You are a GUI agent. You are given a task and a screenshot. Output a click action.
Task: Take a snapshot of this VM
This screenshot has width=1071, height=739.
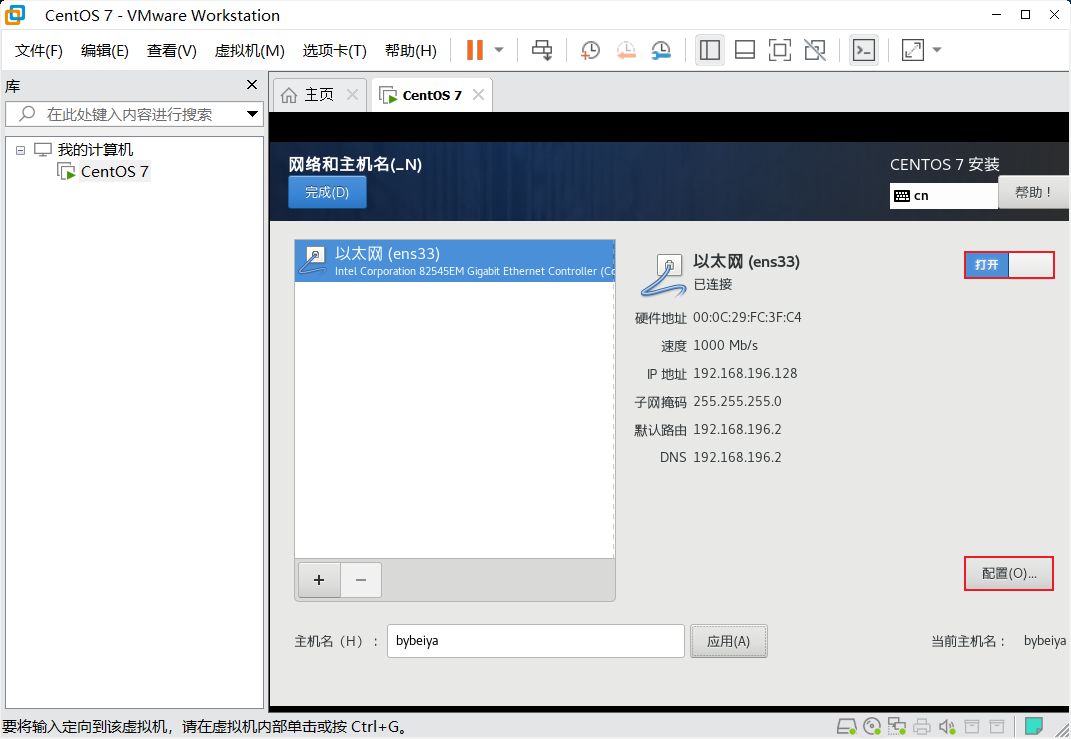(x=590, y=50)
